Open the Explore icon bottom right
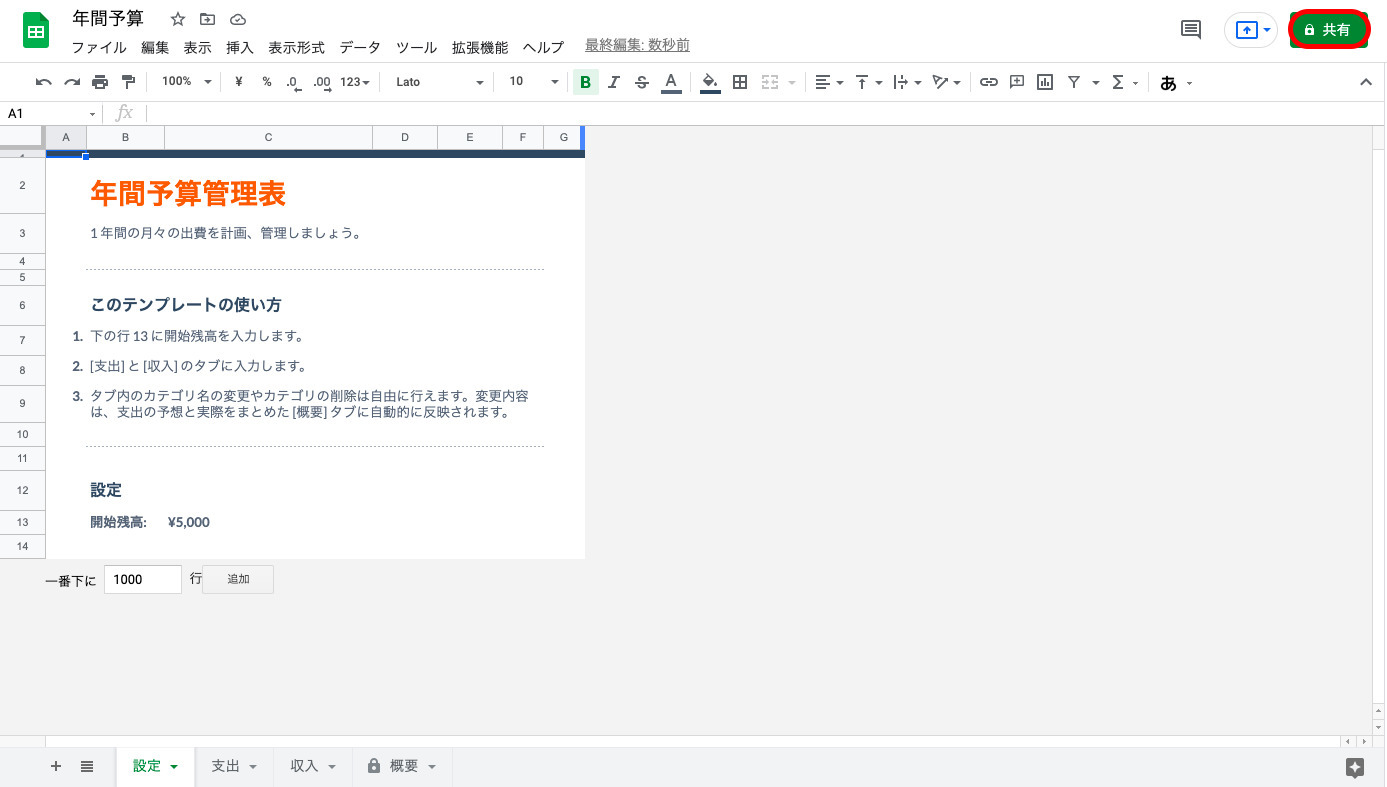Image resolution: width=1387 pixels, height=787 pixels. coord(1355,767)
